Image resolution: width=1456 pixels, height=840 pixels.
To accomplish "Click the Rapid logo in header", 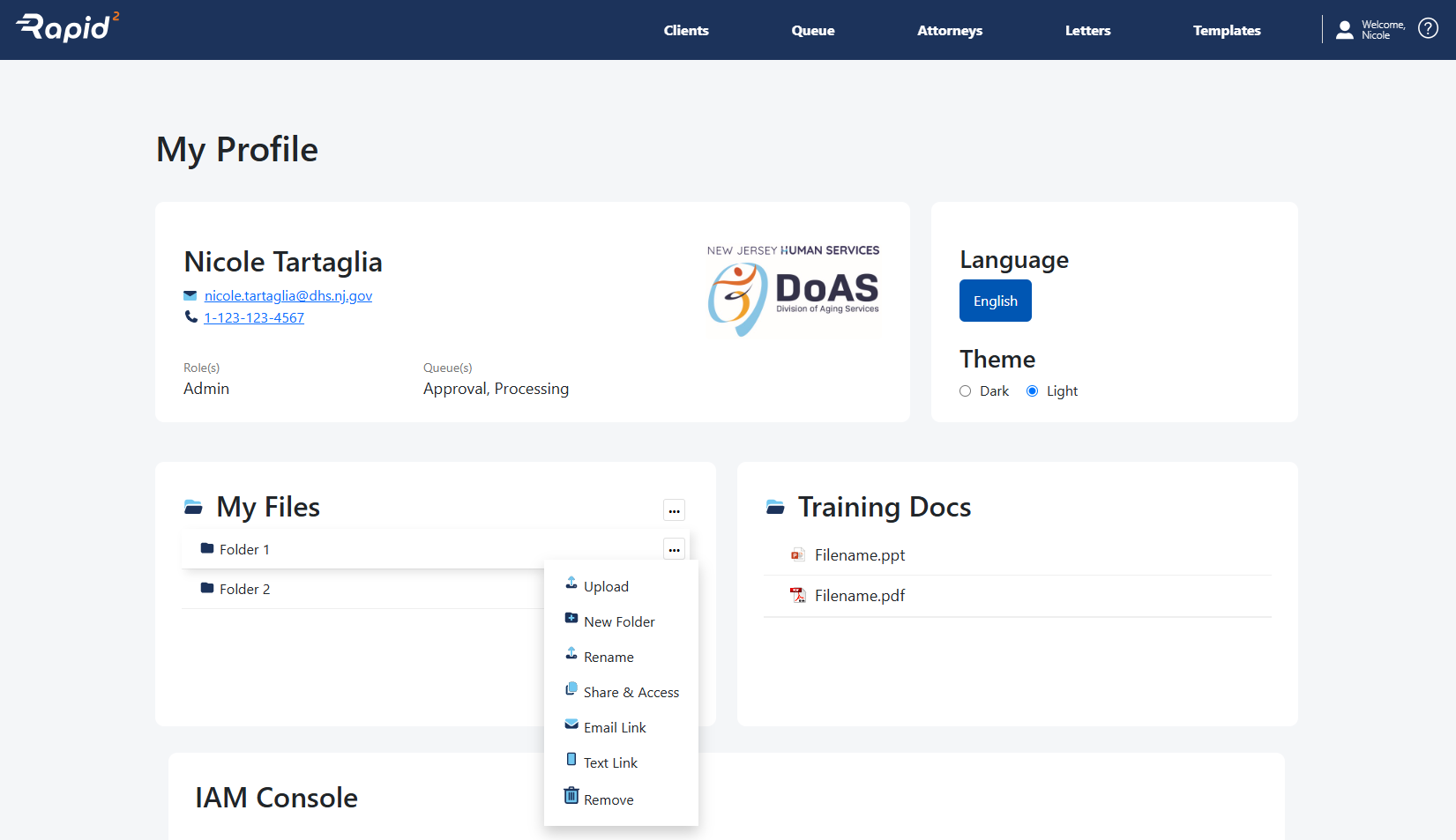I will pyautogui.click(x=68, y=27).
